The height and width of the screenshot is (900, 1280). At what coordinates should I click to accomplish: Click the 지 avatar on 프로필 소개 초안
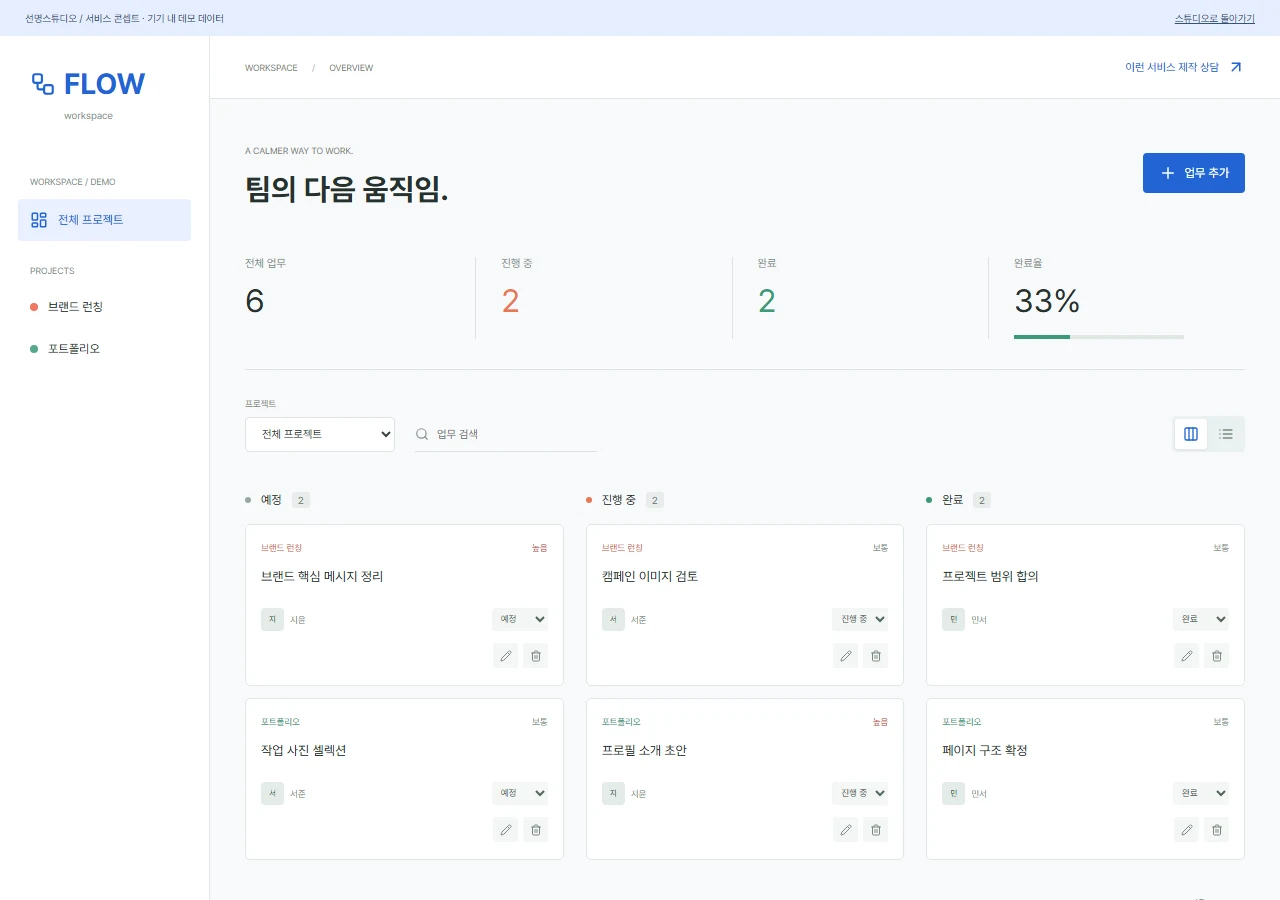click(x=614, y=794)
